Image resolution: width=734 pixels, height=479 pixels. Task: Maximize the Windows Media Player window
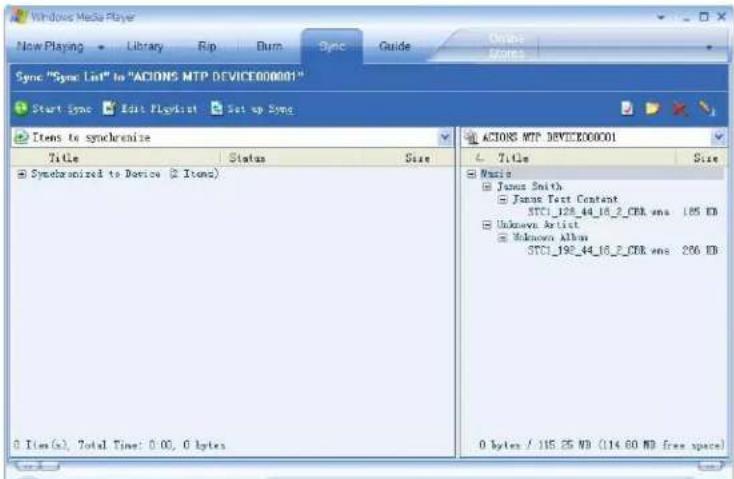(x=704, y=17)
